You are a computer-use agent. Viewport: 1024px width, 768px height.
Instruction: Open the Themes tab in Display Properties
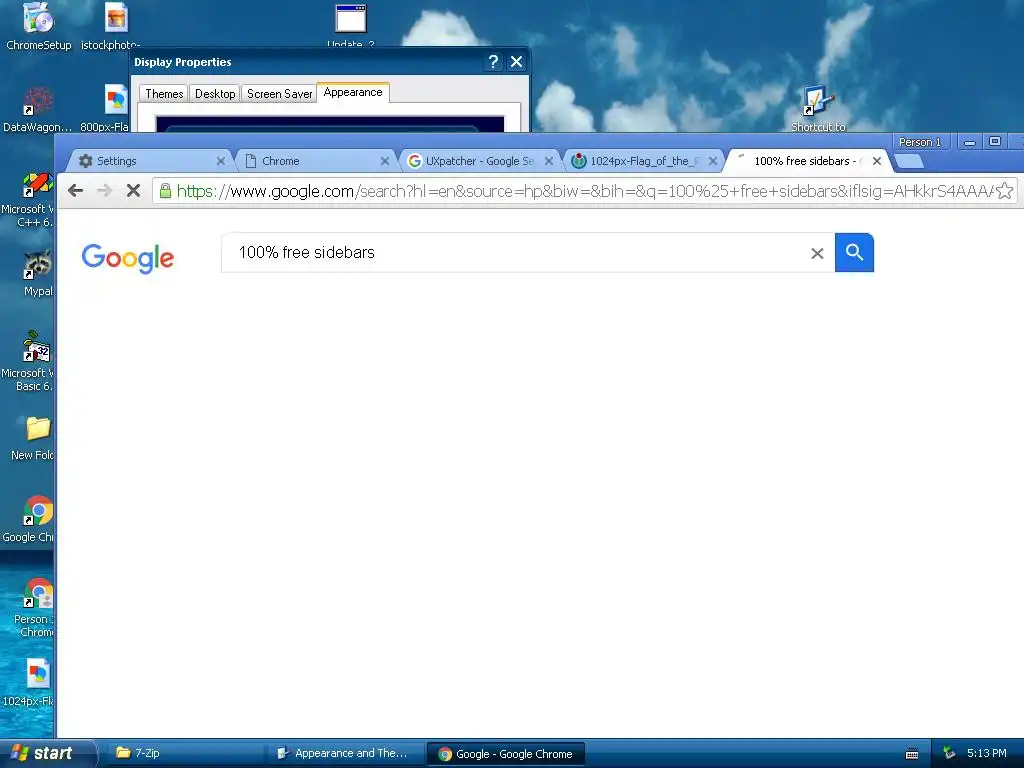[164, 93]
